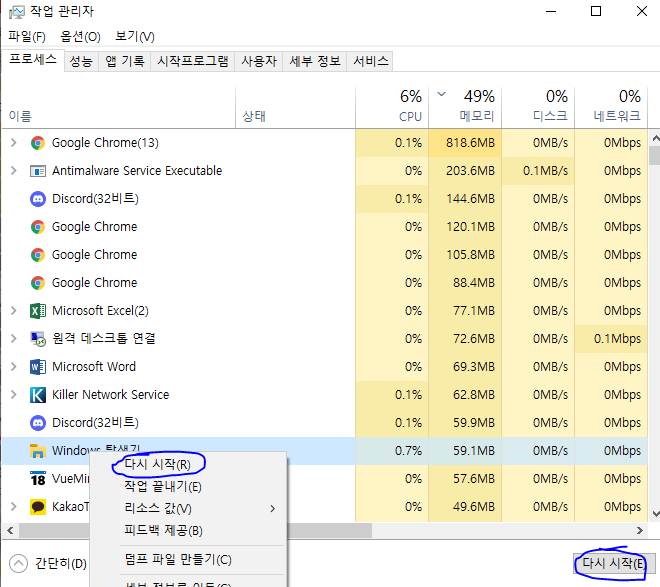Image resolution: width=660 pixels, height=587 pixels.
Task: Switch to the 세부 정보 tab
Action: pos(315,61)
